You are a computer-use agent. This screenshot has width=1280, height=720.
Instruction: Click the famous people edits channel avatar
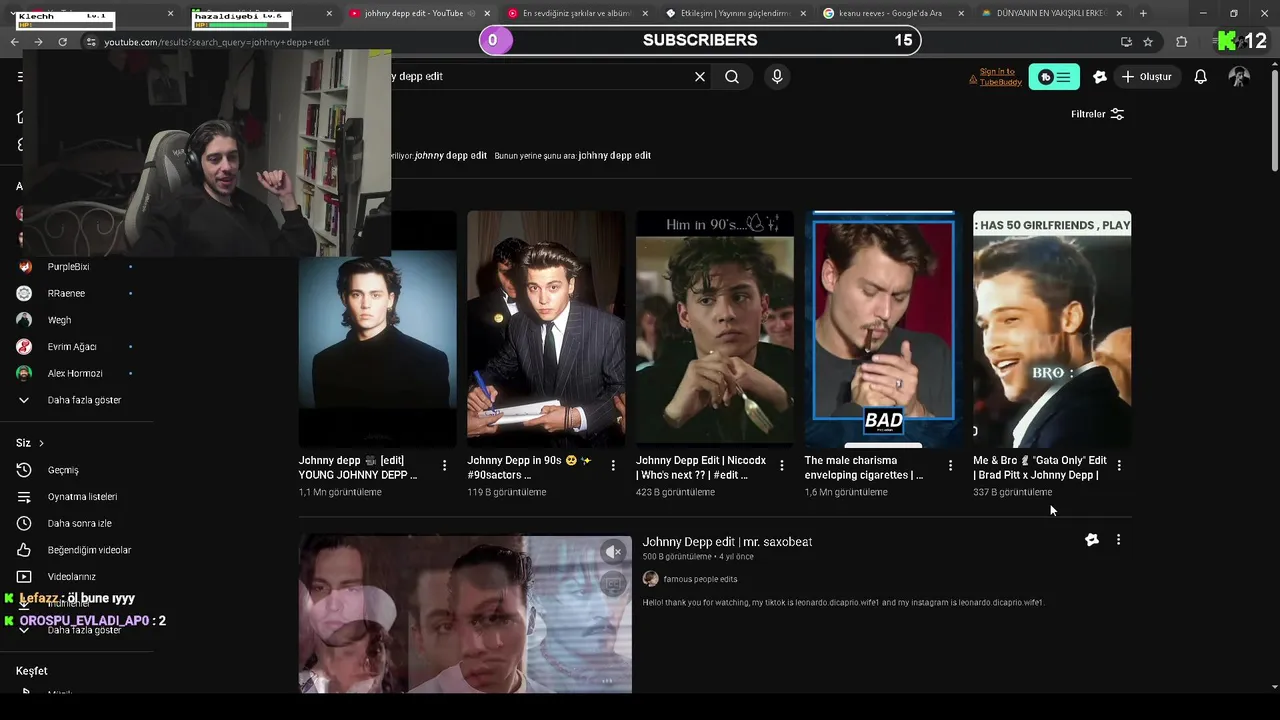tap(650, 579)
